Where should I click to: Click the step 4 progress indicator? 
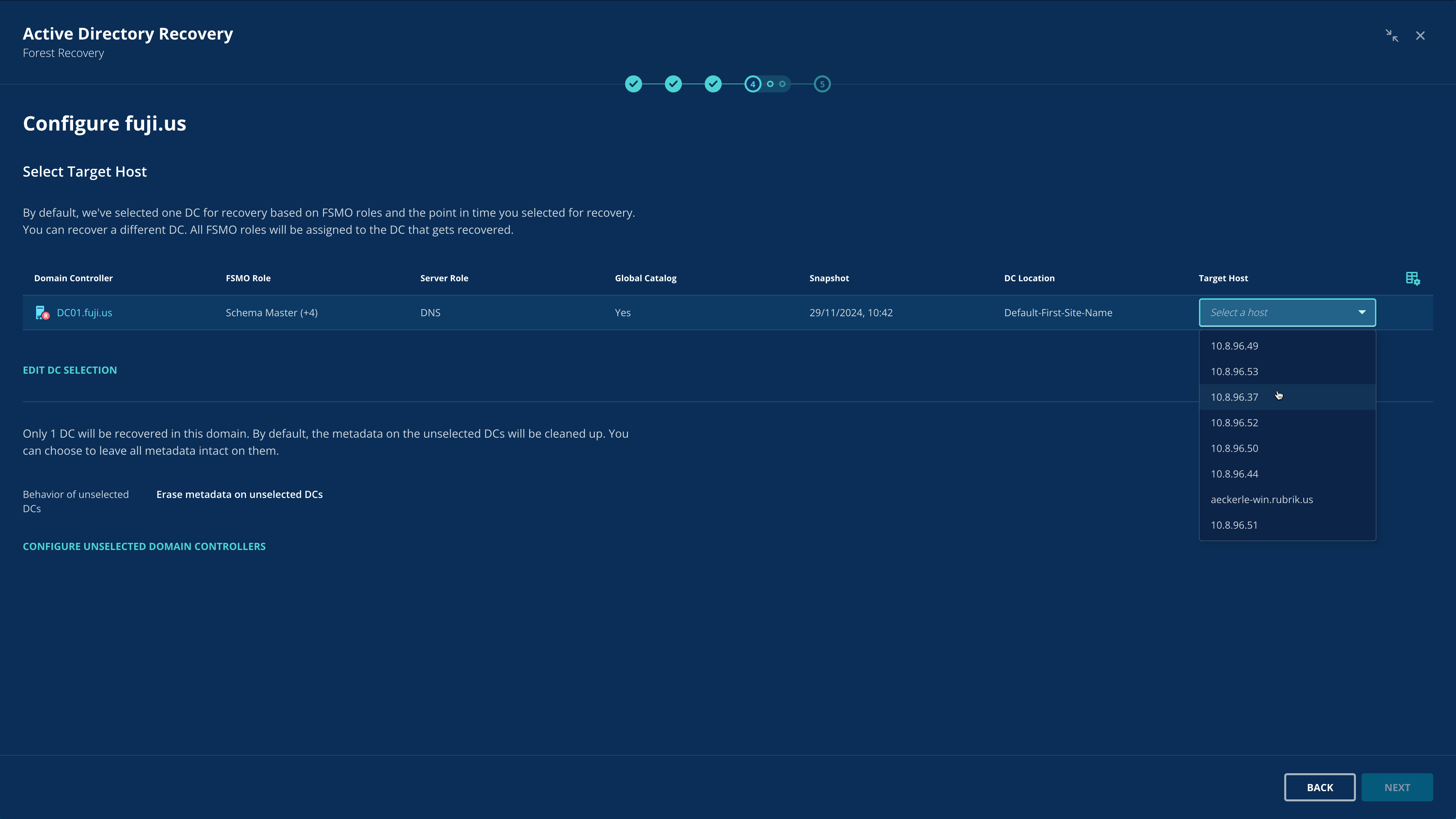(x=753, y=84)
